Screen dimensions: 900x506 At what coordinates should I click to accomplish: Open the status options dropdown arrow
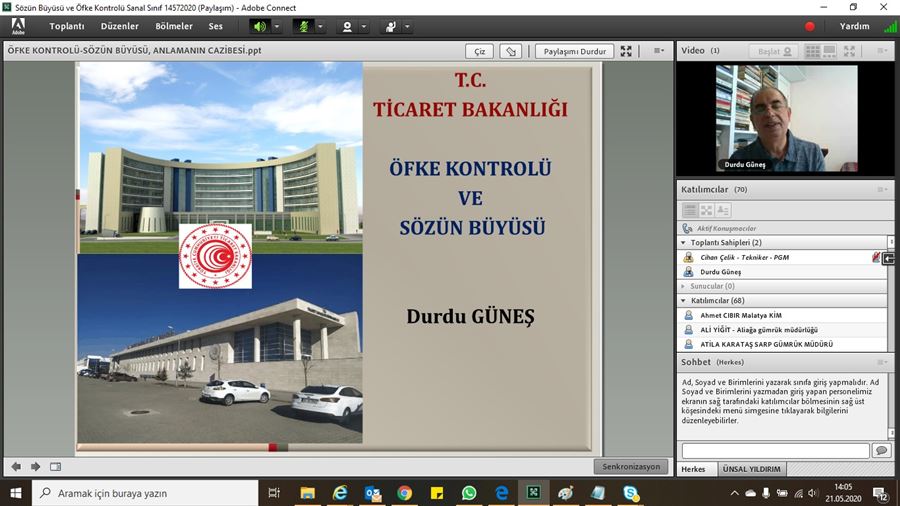[407, 26]
